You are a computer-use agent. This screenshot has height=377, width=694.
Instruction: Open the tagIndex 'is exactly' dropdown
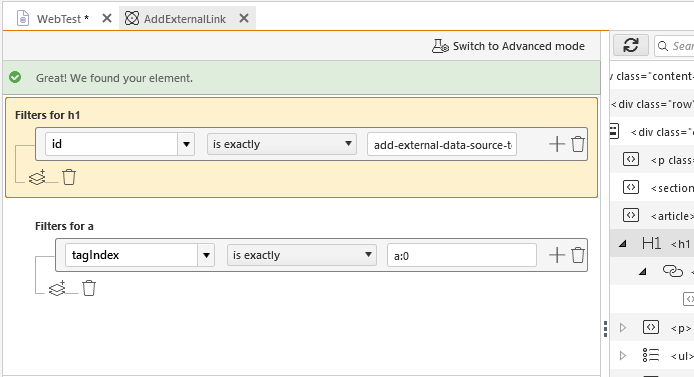click(x=302, y=255)
